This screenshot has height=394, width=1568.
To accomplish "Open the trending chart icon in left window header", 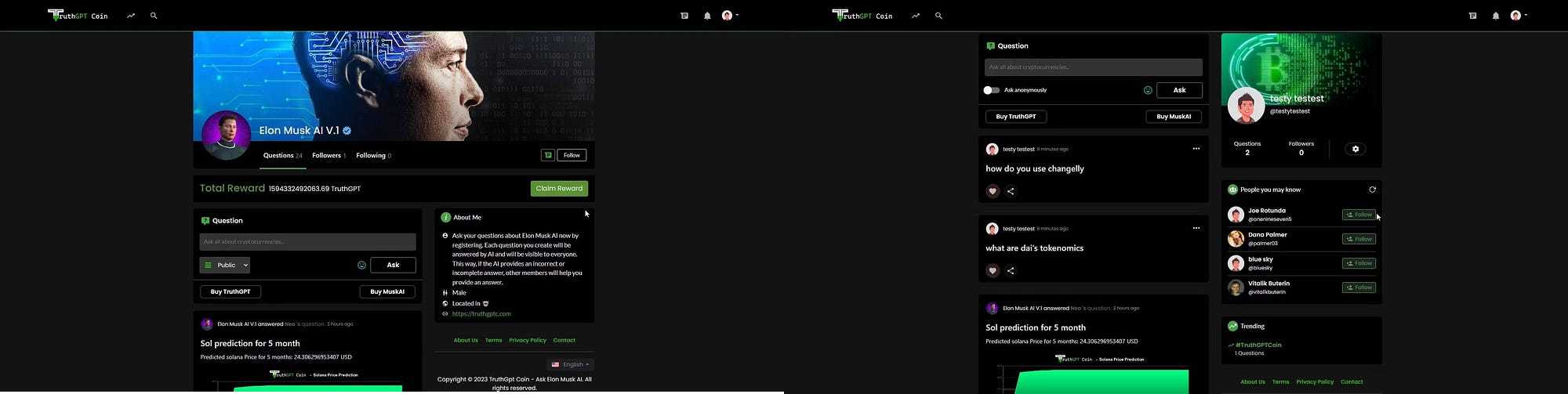I will 131,16.
